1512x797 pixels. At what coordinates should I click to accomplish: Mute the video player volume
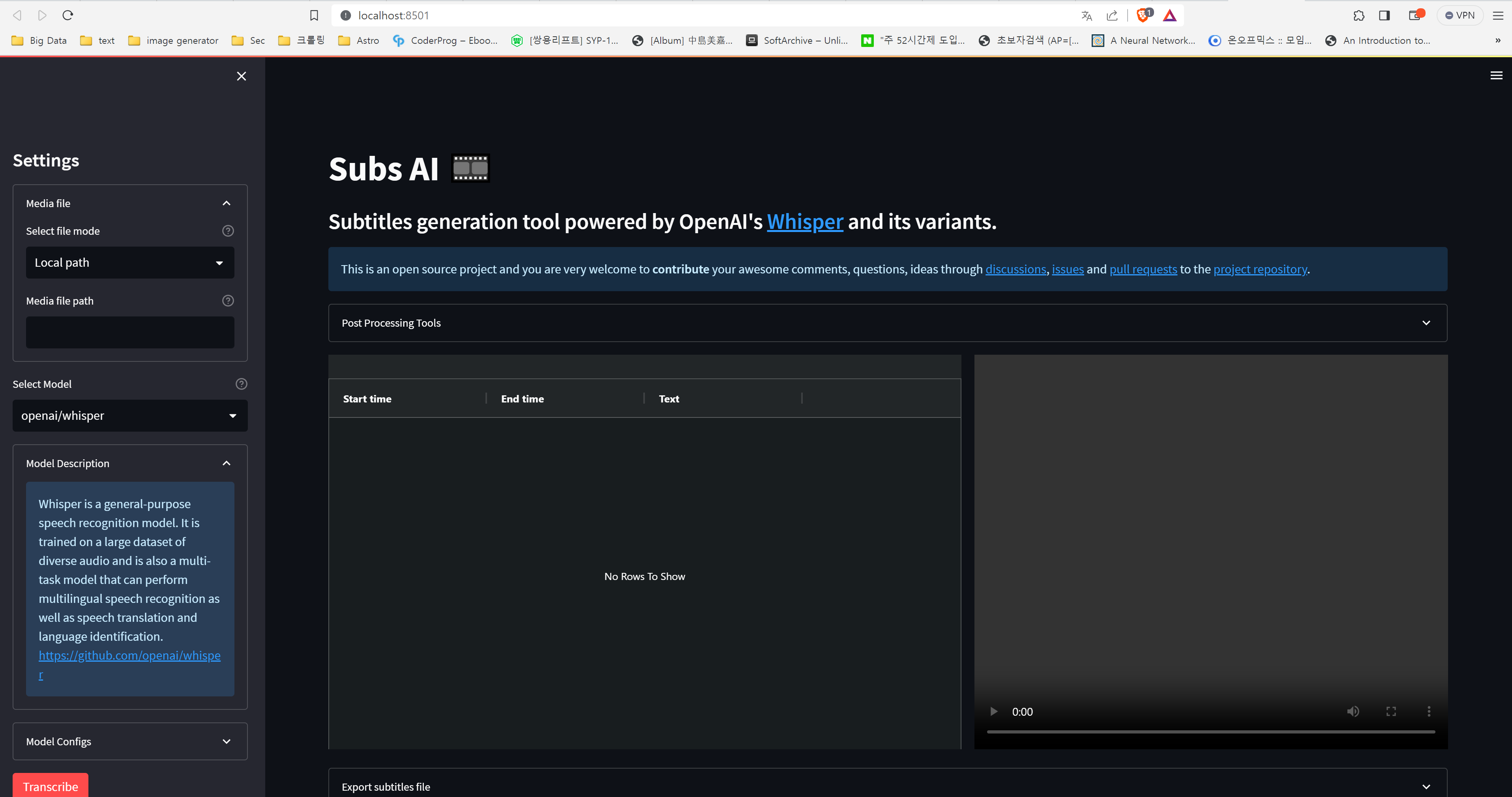pos(1352,711)
